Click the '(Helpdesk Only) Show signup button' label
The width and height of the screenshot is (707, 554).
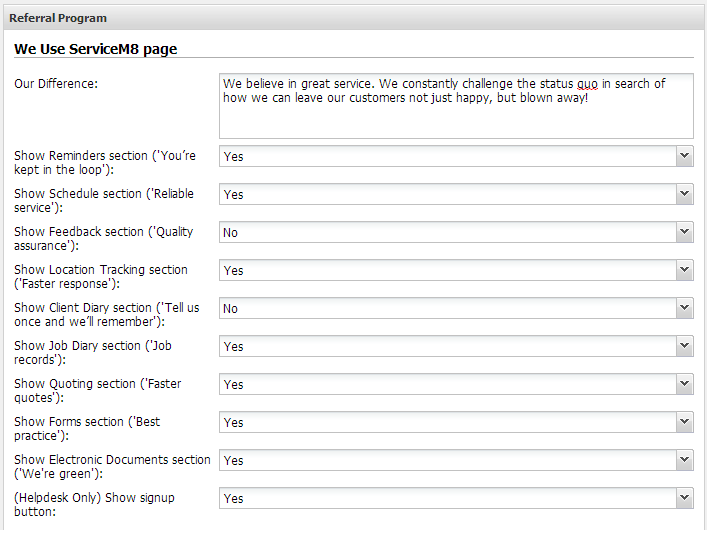click(x=94, y=504)
